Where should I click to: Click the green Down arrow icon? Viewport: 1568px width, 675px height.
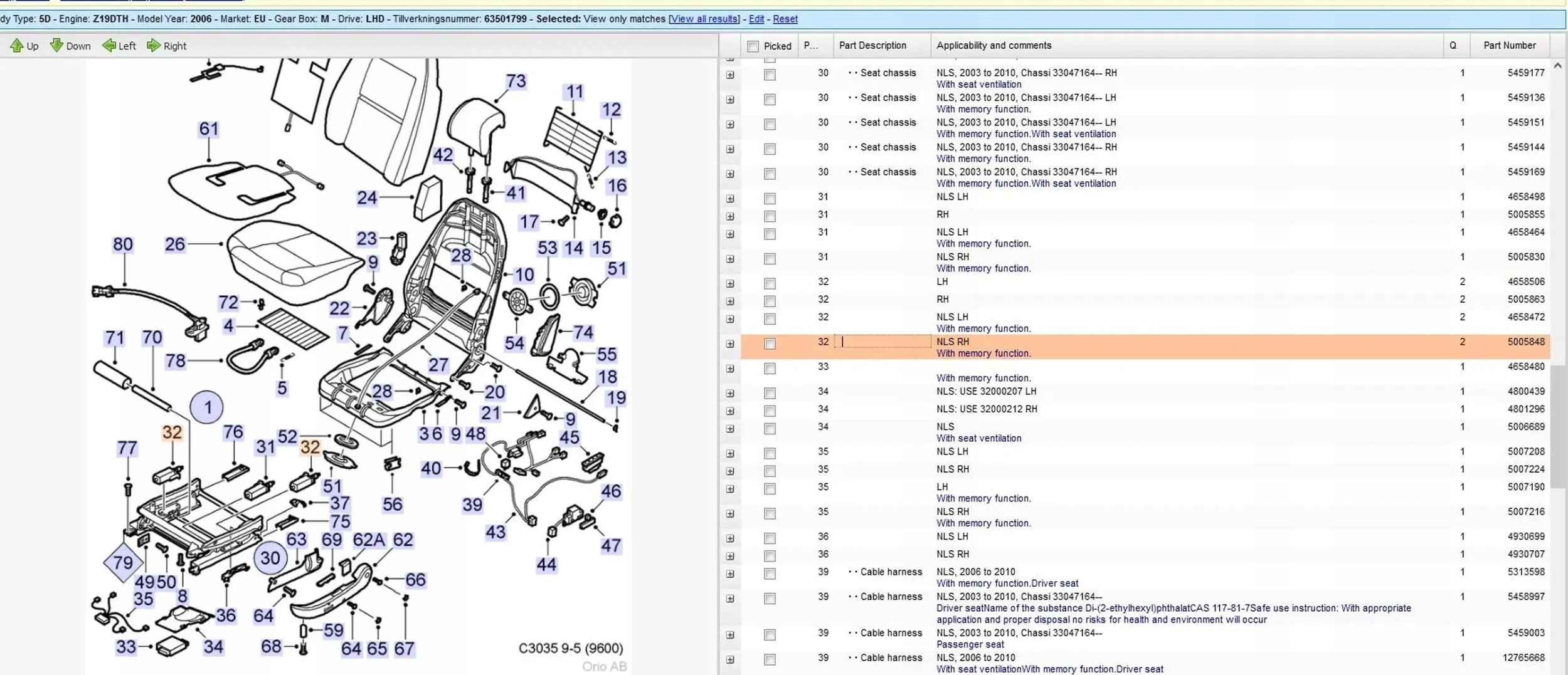pyautogui.click(x=56, y=45)
